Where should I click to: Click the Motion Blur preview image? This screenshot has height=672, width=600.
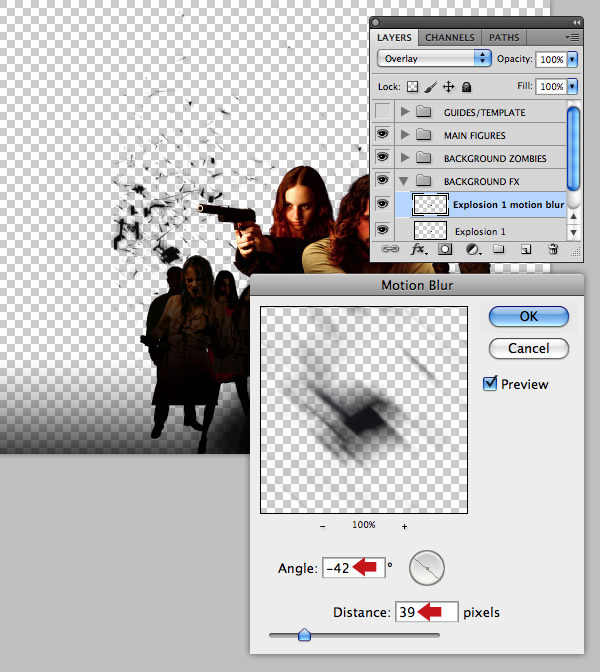[364, 410]
